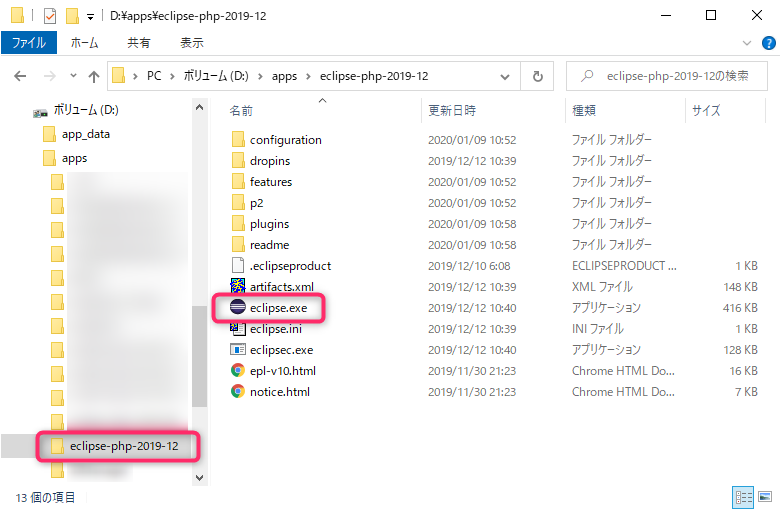Select the eclipsec.exe application icon
The image size is (781, 510).
coord(238,349)
